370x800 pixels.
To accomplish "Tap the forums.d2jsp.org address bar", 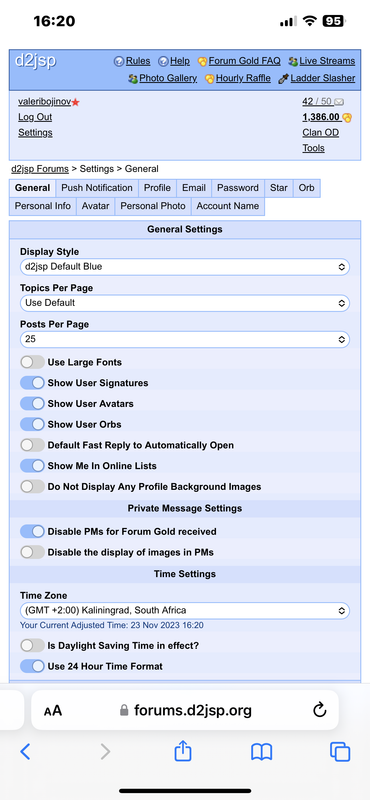I will [185, 710].
